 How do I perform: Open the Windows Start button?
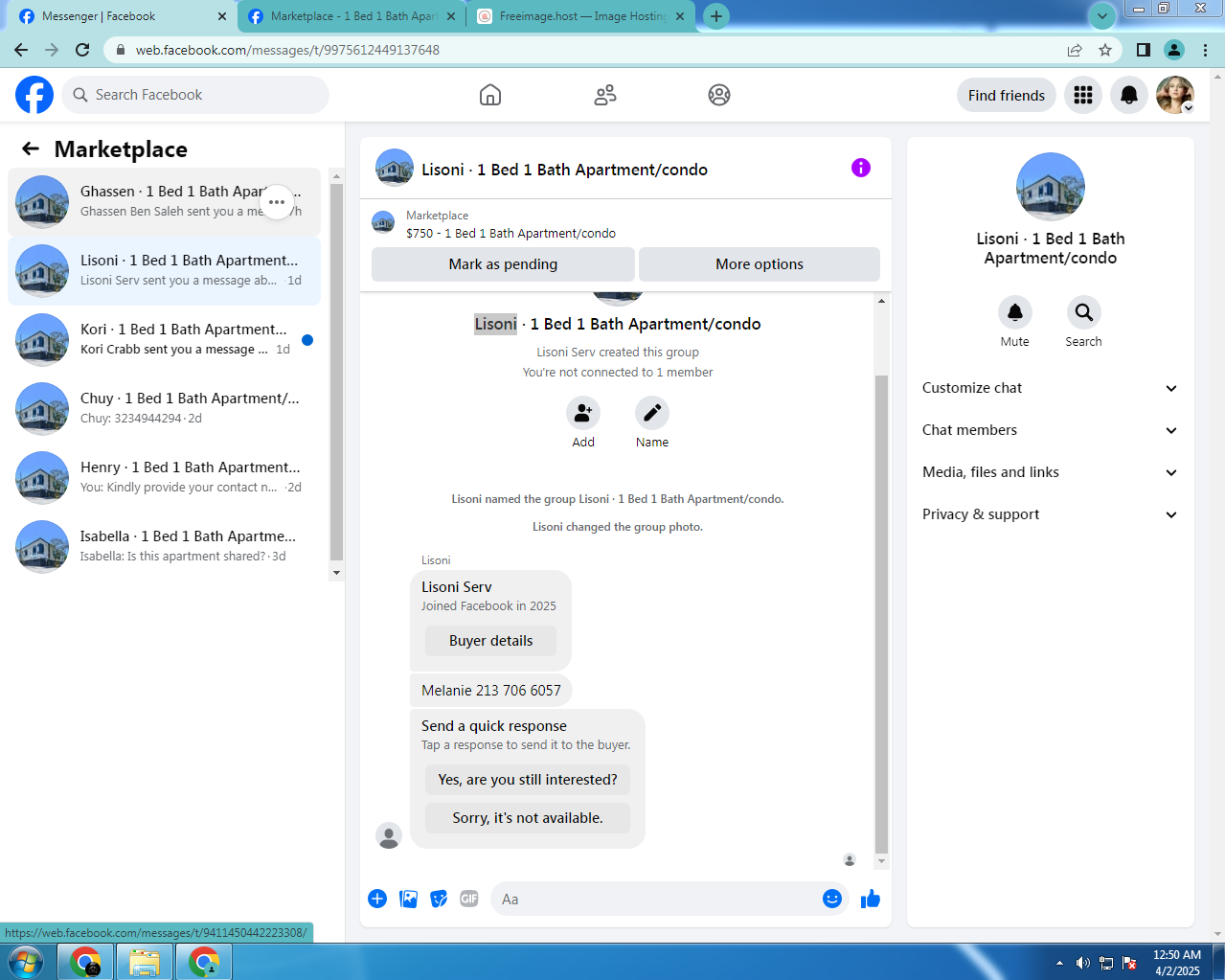point(26,962)
